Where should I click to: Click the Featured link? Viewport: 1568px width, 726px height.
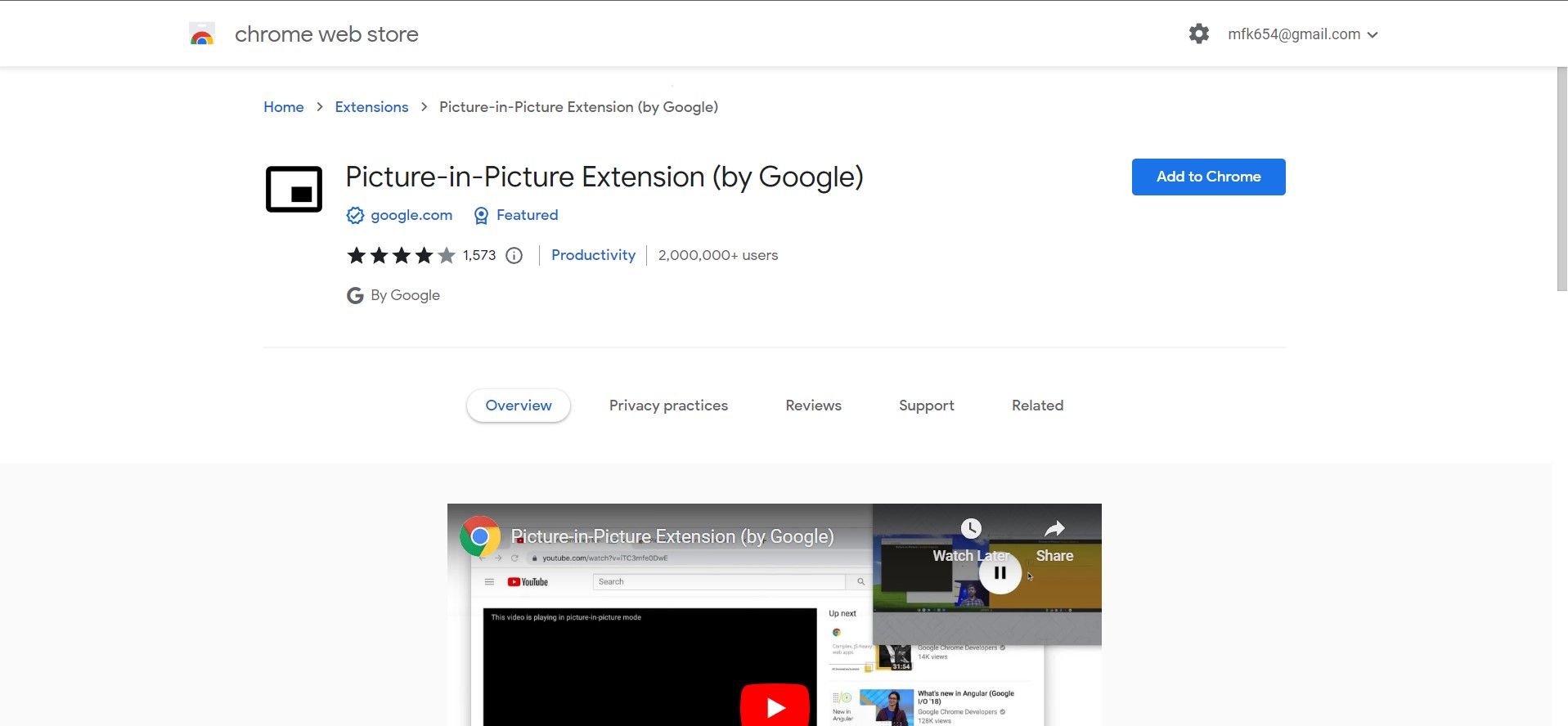pyautogui.click(x=527, y=215)
